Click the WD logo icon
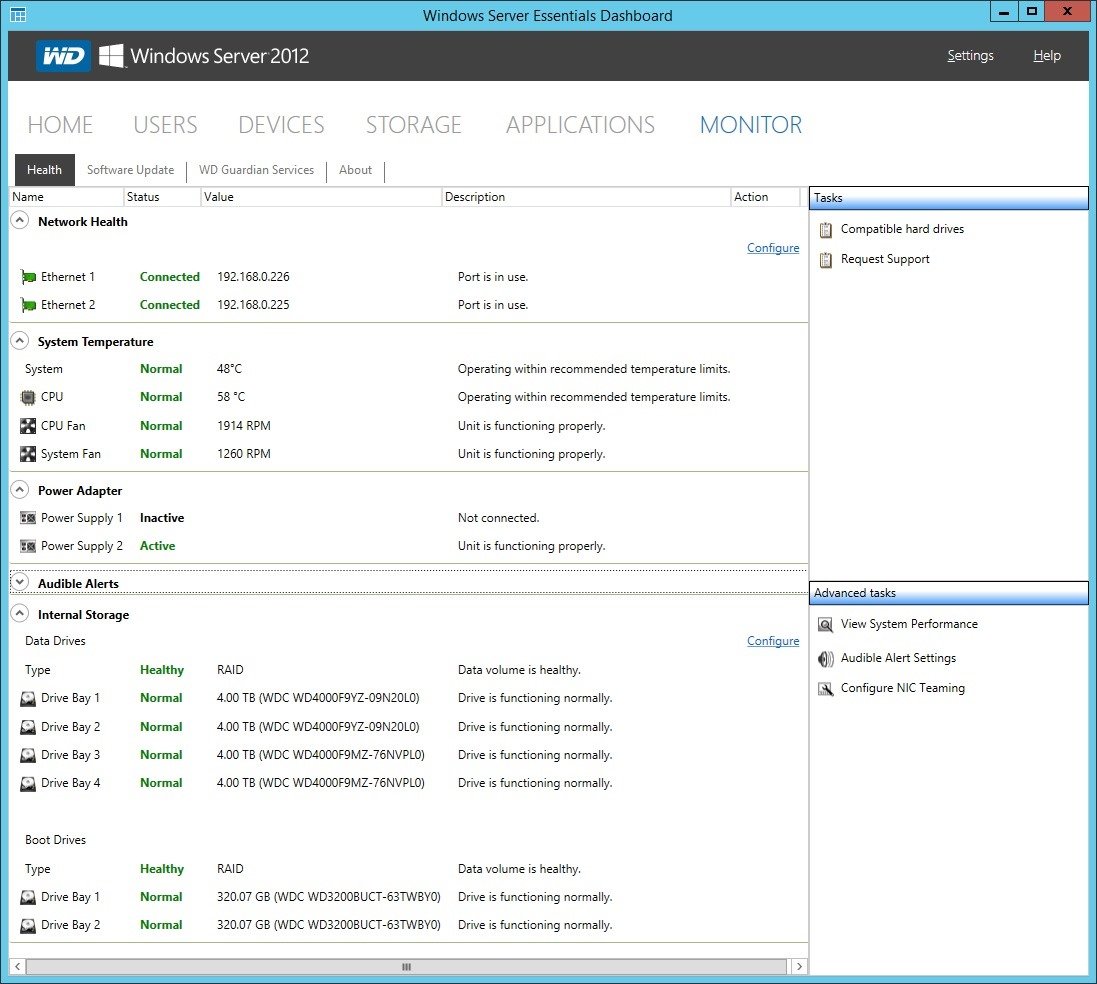 [x=63, y=55]
